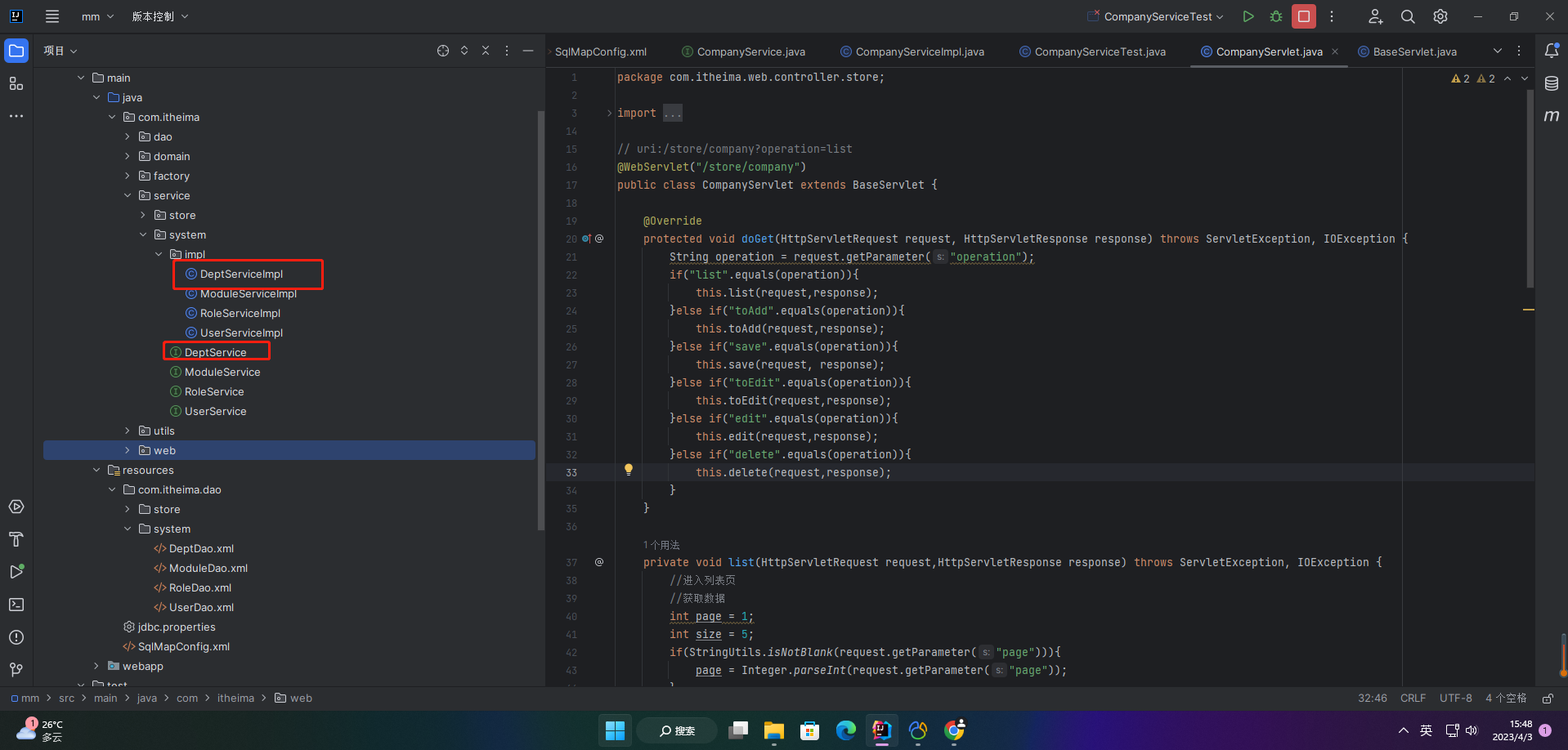Open the Structure tool window icon
Viewport: 1568px width, 750px height.
[x=16, y=83]
